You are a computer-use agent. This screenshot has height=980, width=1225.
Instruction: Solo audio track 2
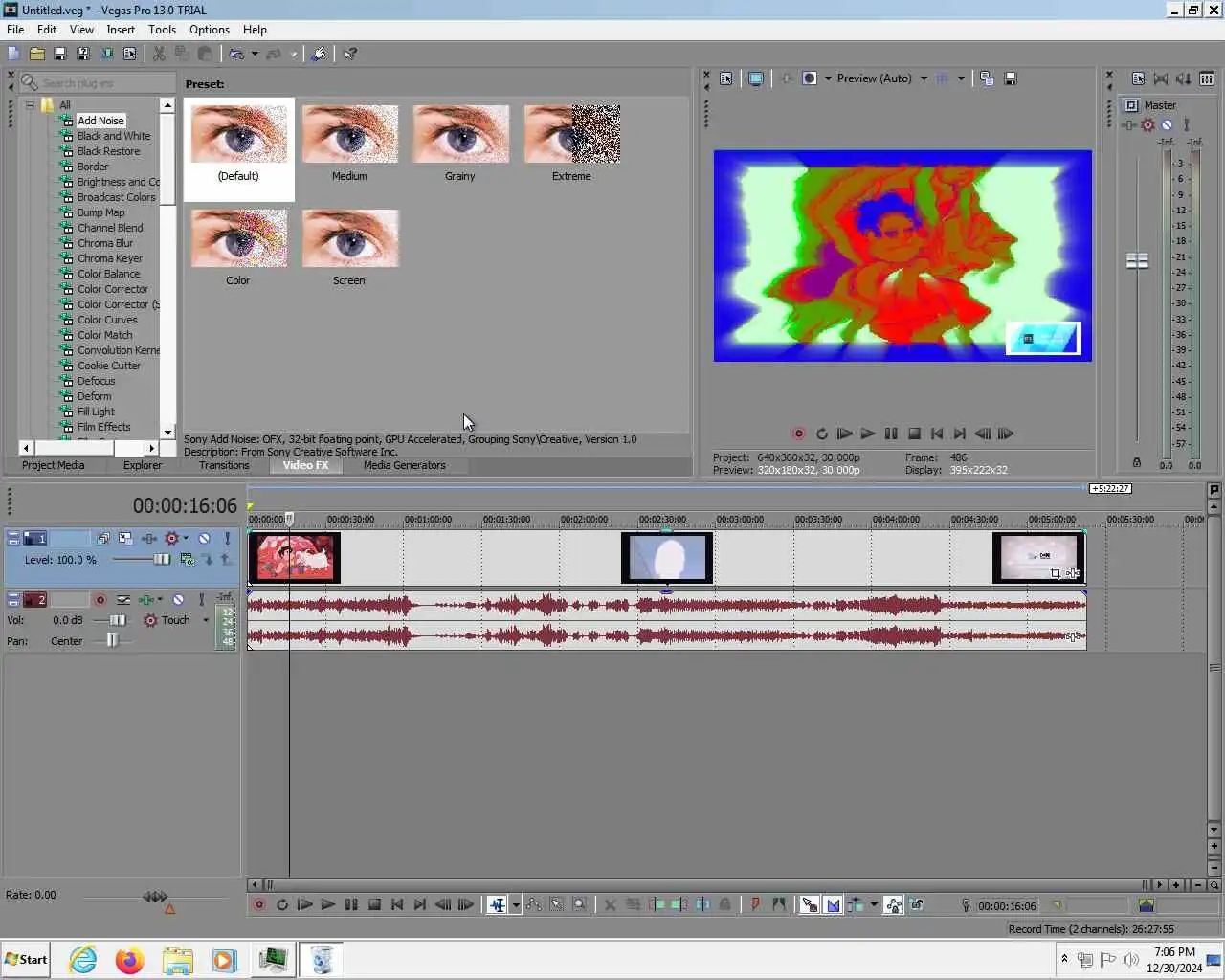201,600
